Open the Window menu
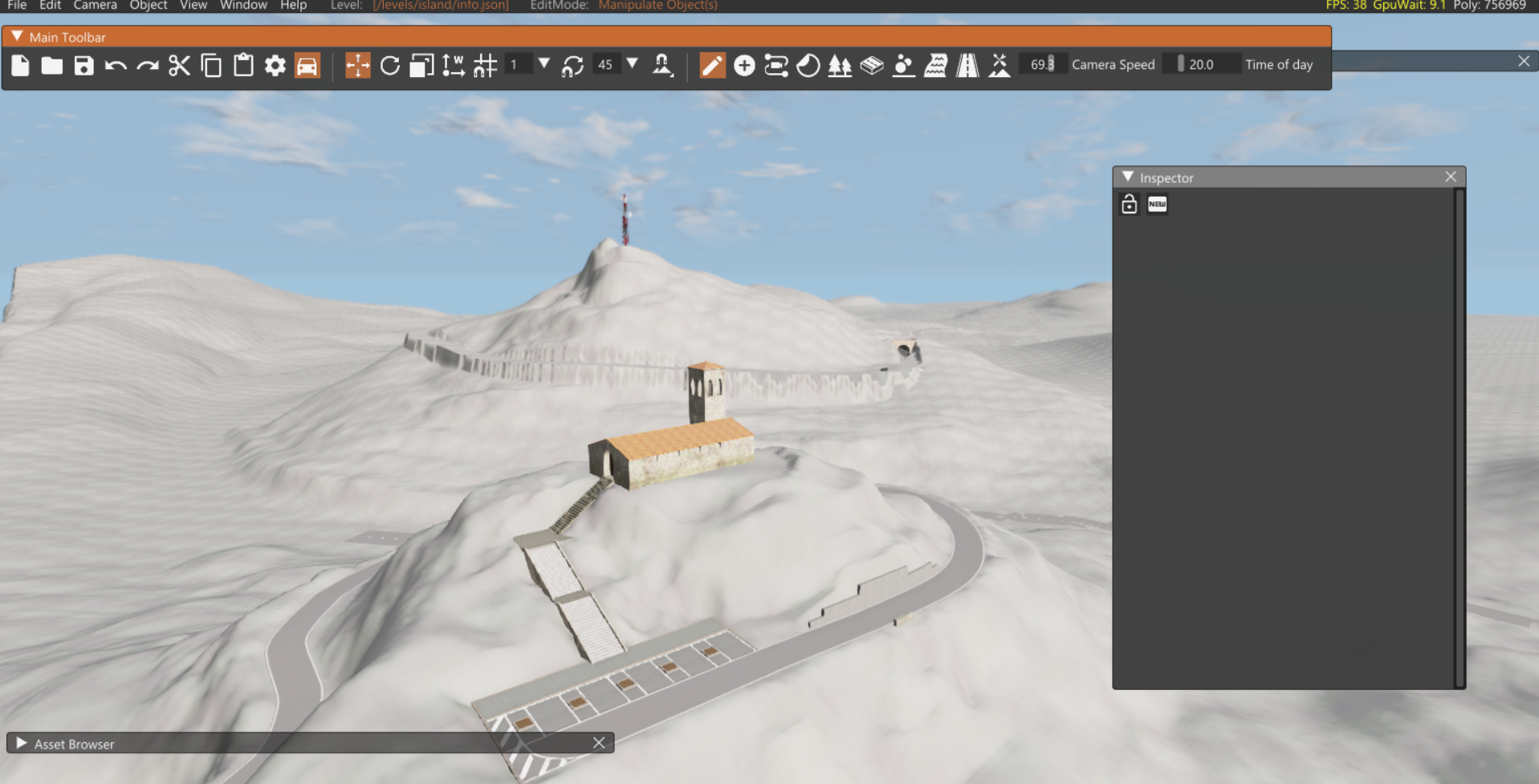 [243, 6]
